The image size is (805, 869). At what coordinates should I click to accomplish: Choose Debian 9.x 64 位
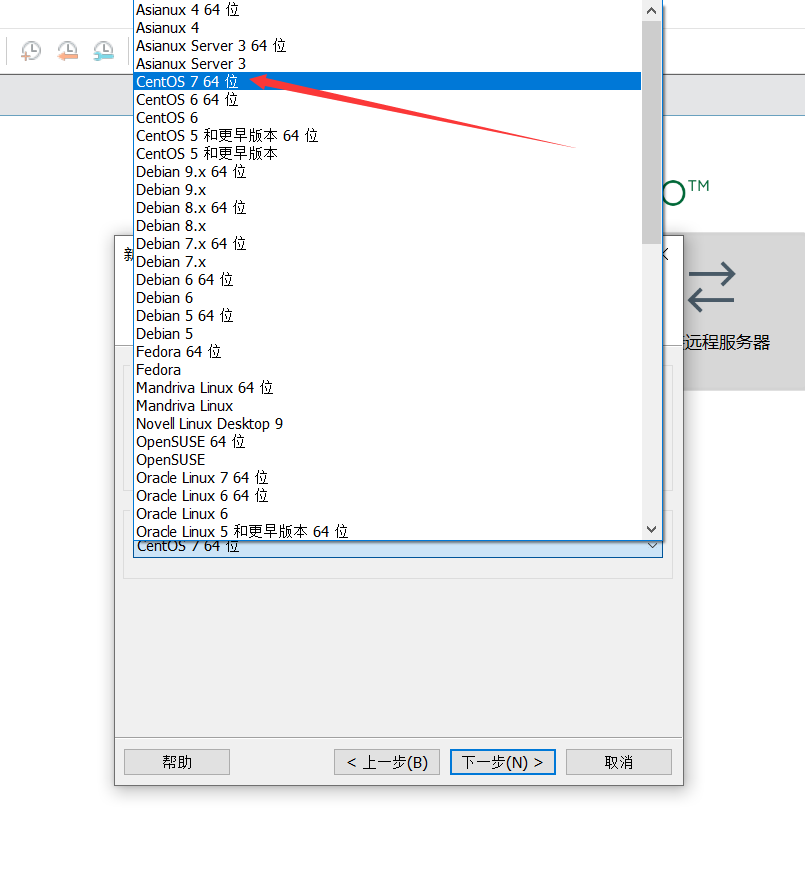pos(387,172)
